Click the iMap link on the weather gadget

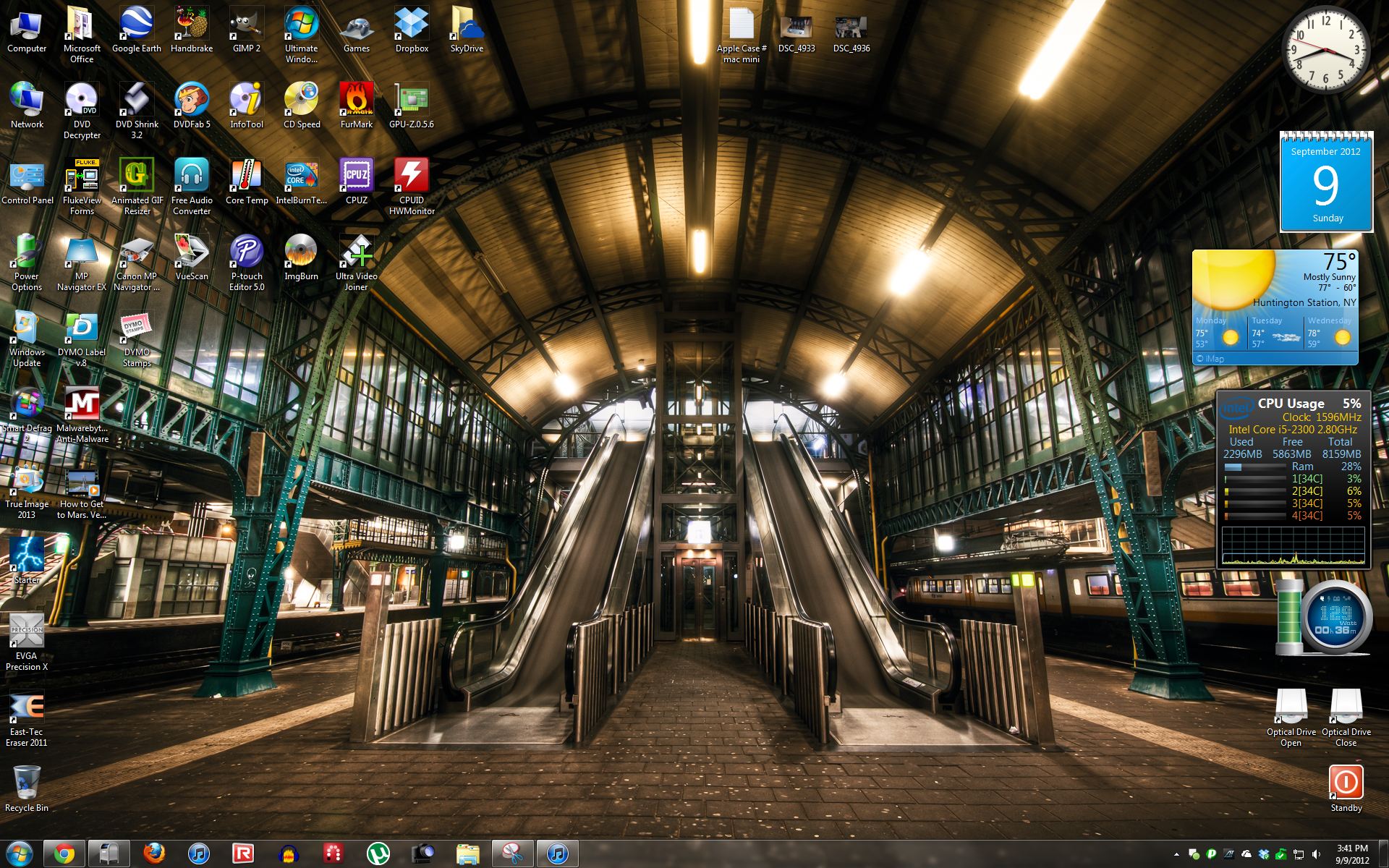[x=1210, y=359]
